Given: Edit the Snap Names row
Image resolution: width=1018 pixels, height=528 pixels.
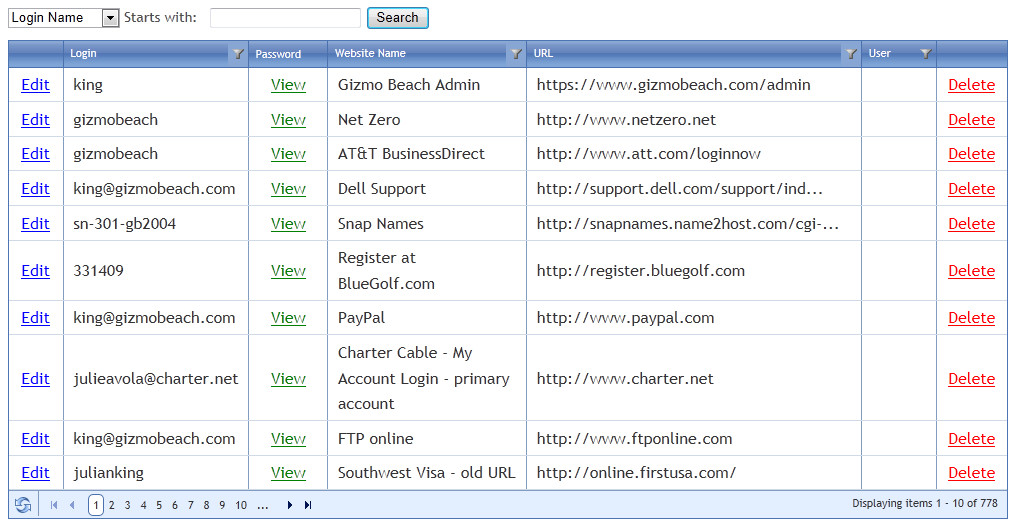Looking at the screenshot, I should coord(35,223).
